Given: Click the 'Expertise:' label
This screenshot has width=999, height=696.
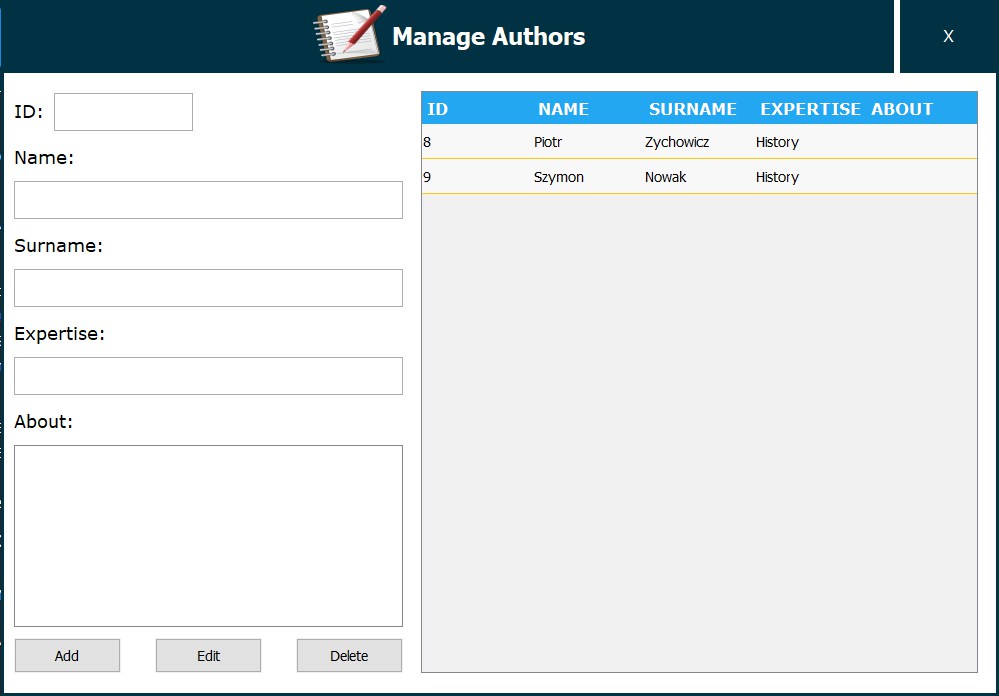Looking at the screenshot, I should click(59, 333).
